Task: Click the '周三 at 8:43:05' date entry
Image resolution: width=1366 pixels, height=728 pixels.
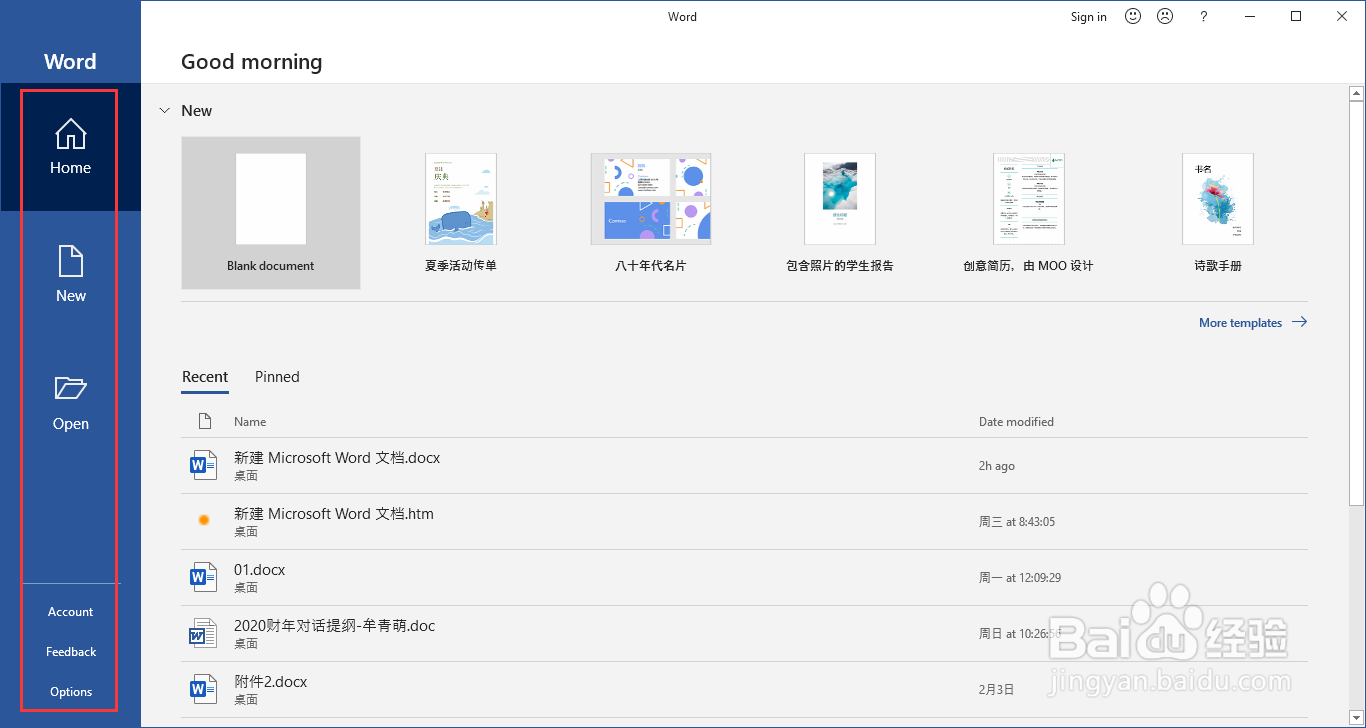Action: (x=1017, y=522)
